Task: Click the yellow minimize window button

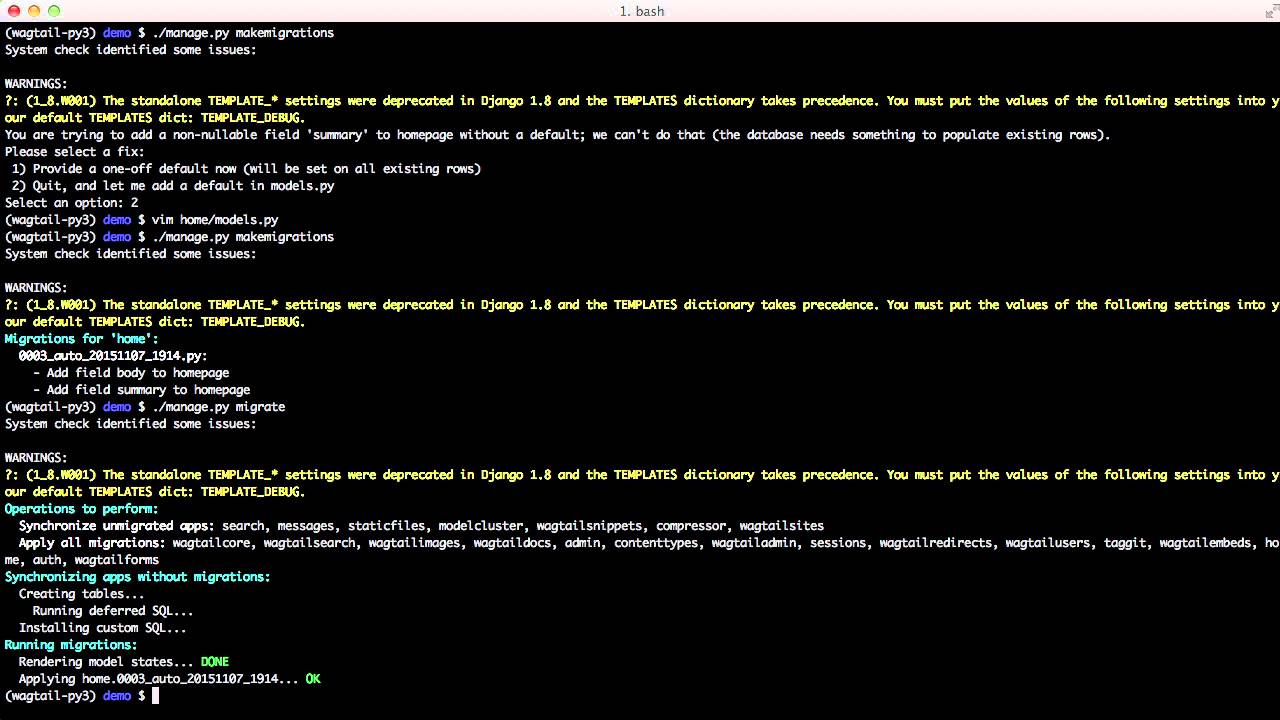Action: 34,11
